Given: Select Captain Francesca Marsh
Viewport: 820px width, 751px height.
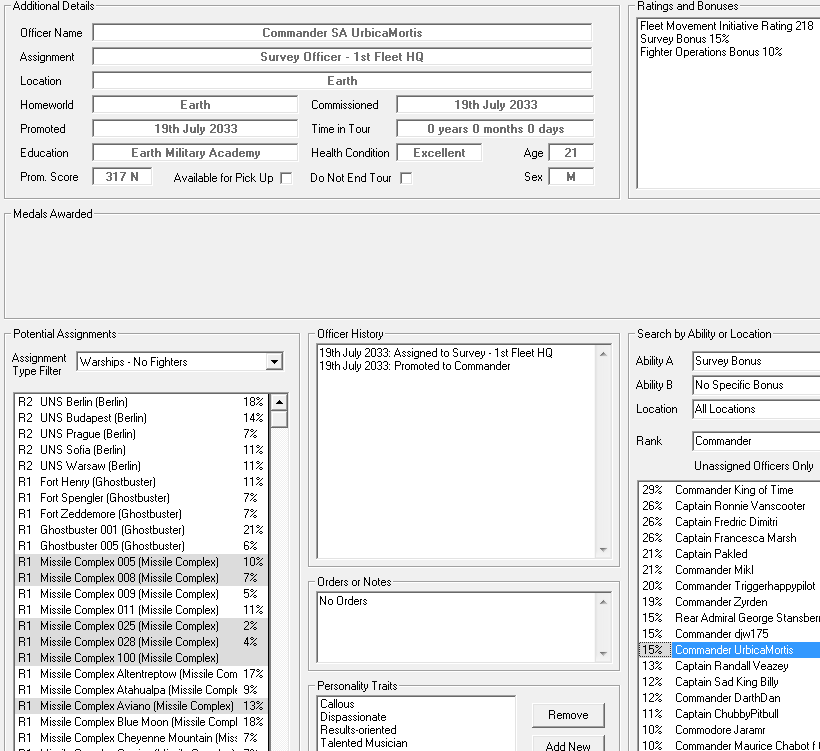Looking at the screenshot, I should pos(730,538).
